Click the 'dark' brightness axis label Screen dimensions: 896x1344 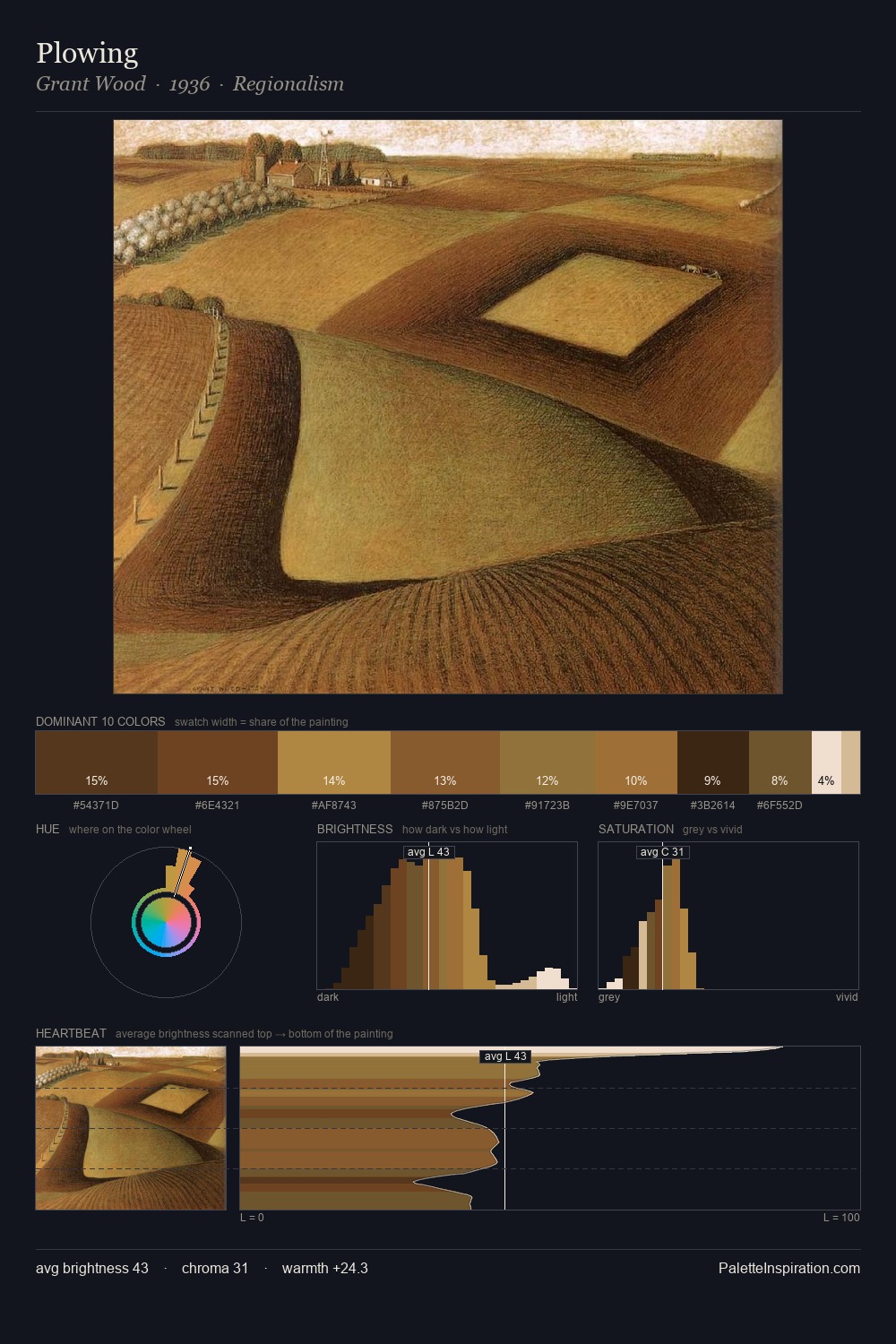point(328,997)
